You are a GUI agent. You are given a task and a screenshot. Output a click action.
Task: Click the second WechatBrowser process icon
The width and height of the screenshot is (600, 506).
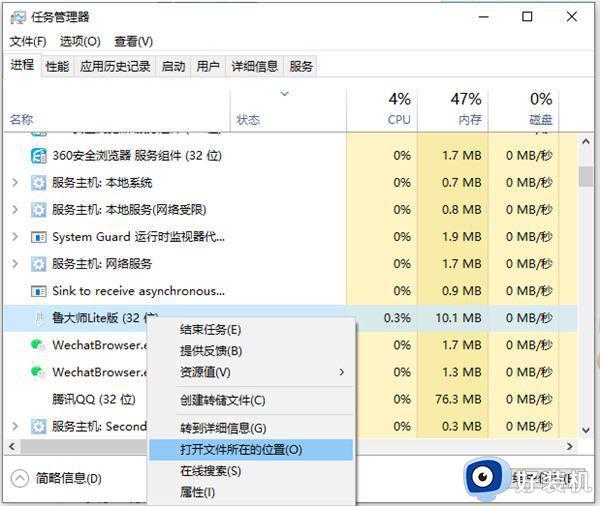point(38,372)
